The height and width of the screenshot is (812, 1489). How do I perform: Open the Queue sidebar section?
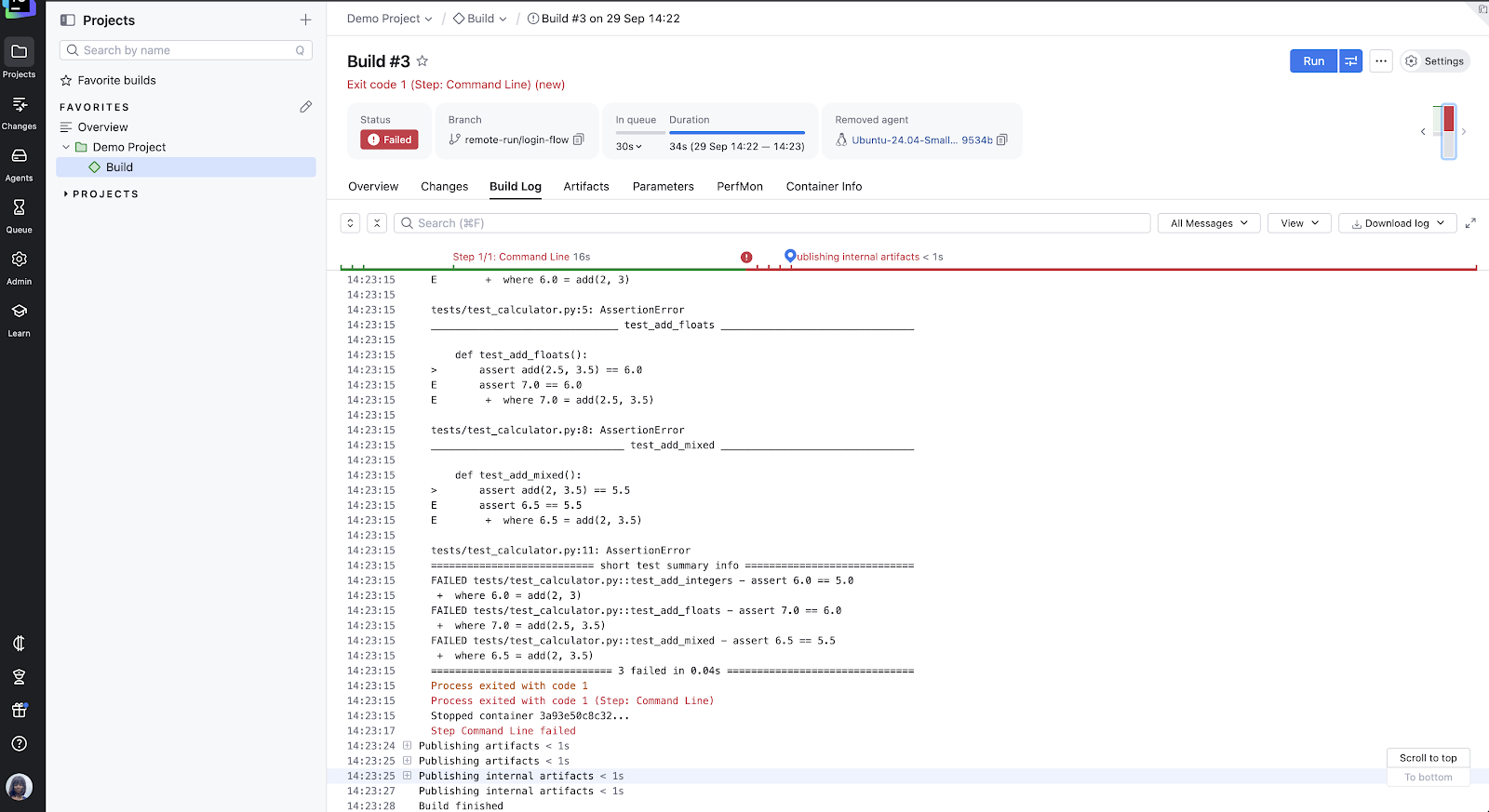pos(19,214)
